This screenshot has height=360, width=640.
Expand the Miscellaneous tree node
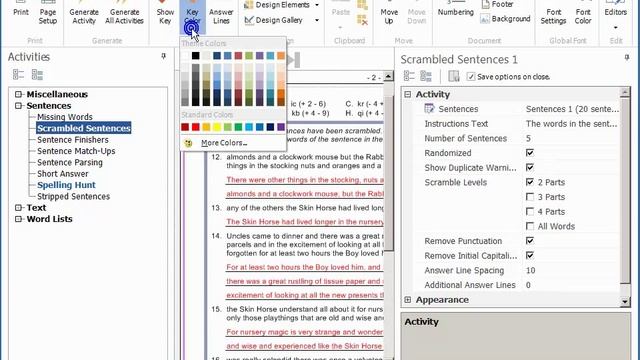pyautogui.click(x=18, y=94)
